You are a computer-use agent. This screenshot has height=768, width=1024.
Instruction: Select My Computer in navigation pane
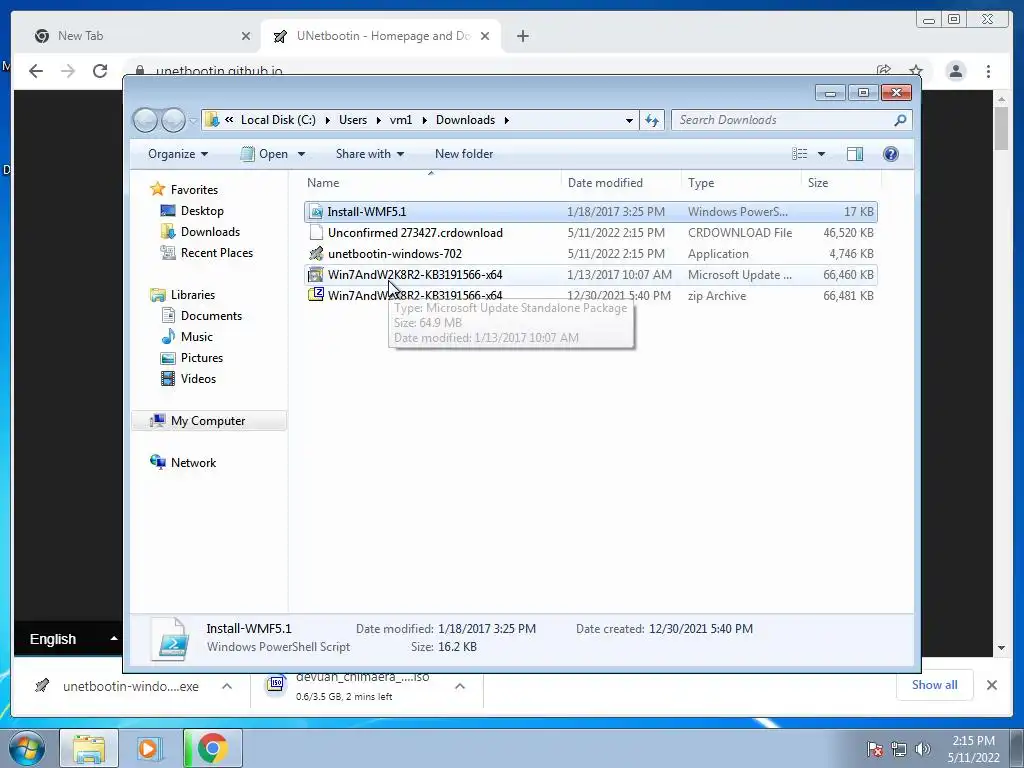(208, 421)
